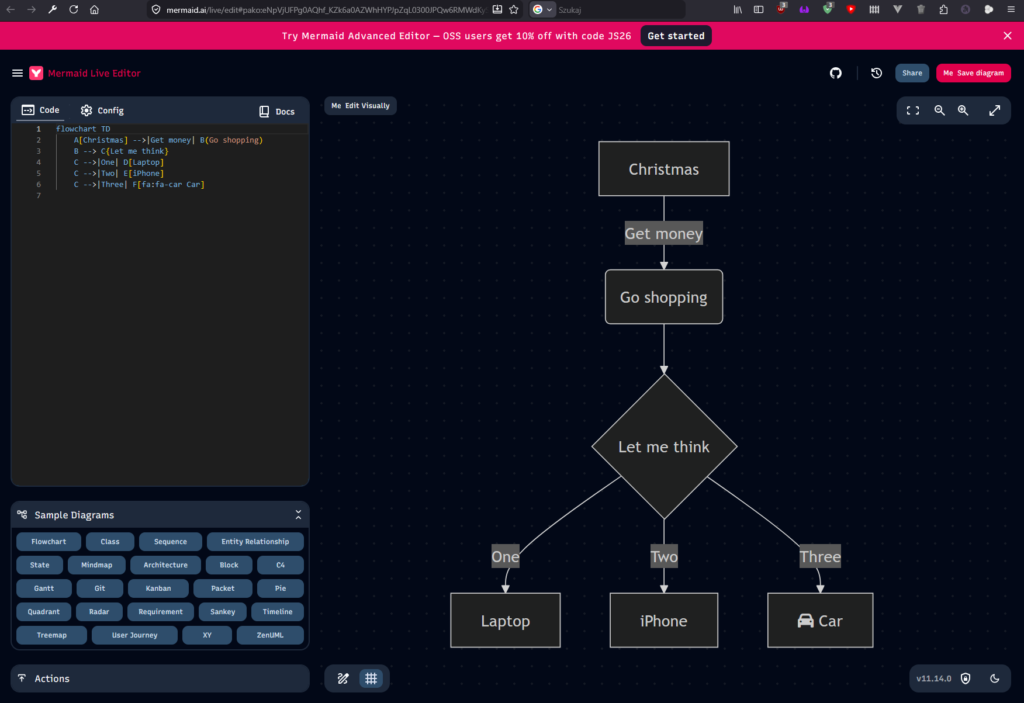Collapse the Sample Diagrams panel
Screen dimensions: 1024x703
click(x=298, y=515)
